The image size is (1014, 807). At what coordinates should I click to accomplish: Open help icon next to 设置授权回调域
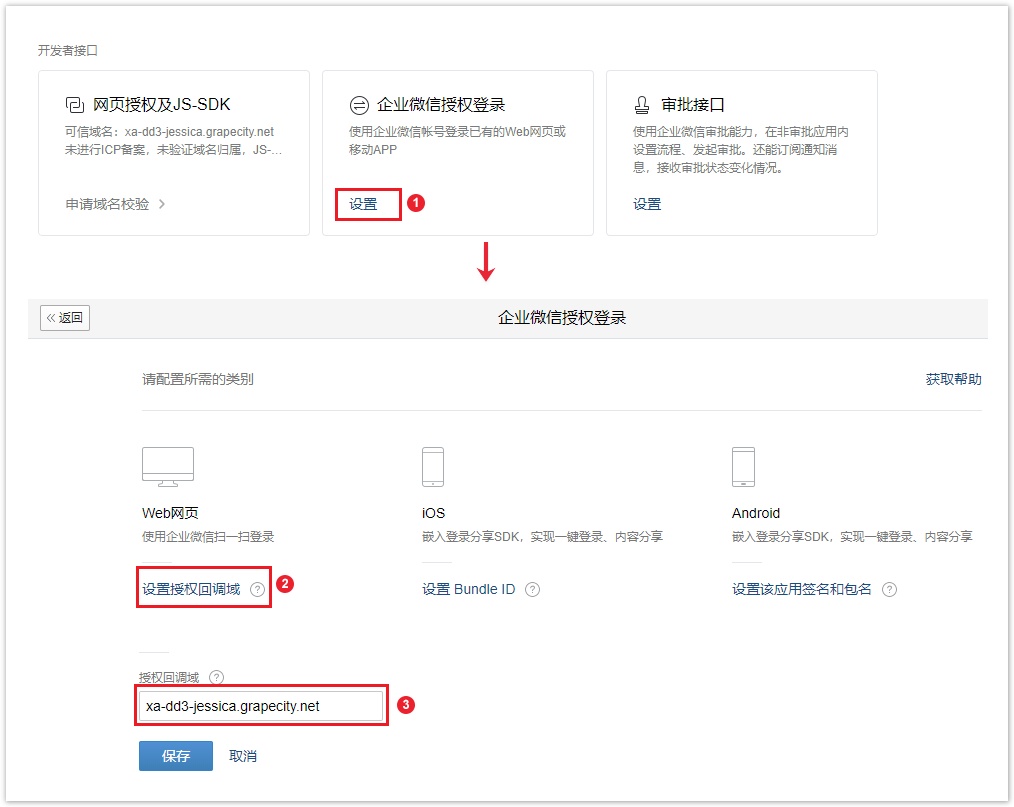pos(257,589)
